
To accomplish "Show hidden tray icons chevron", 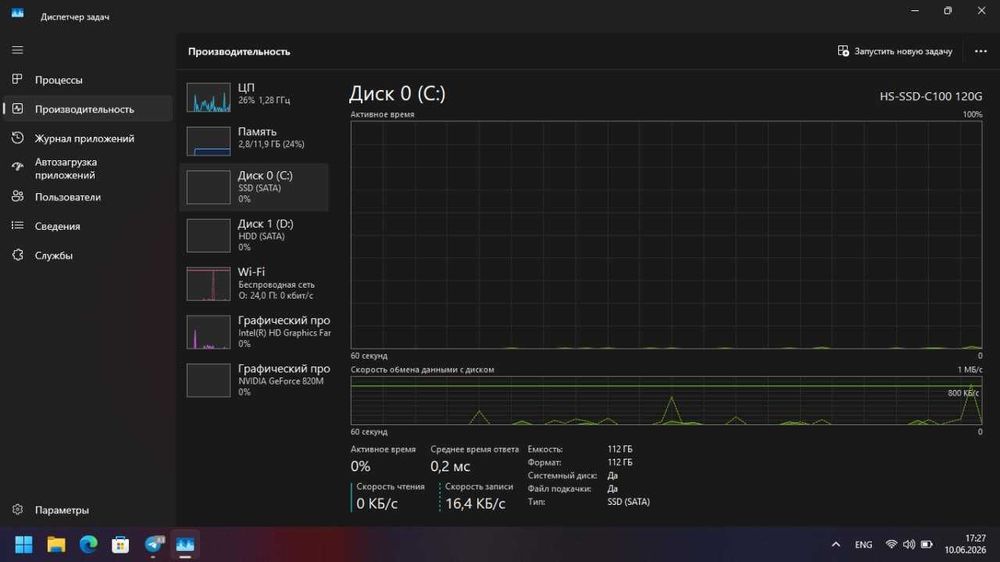I will pyautogui.click(x=835, y=544).
